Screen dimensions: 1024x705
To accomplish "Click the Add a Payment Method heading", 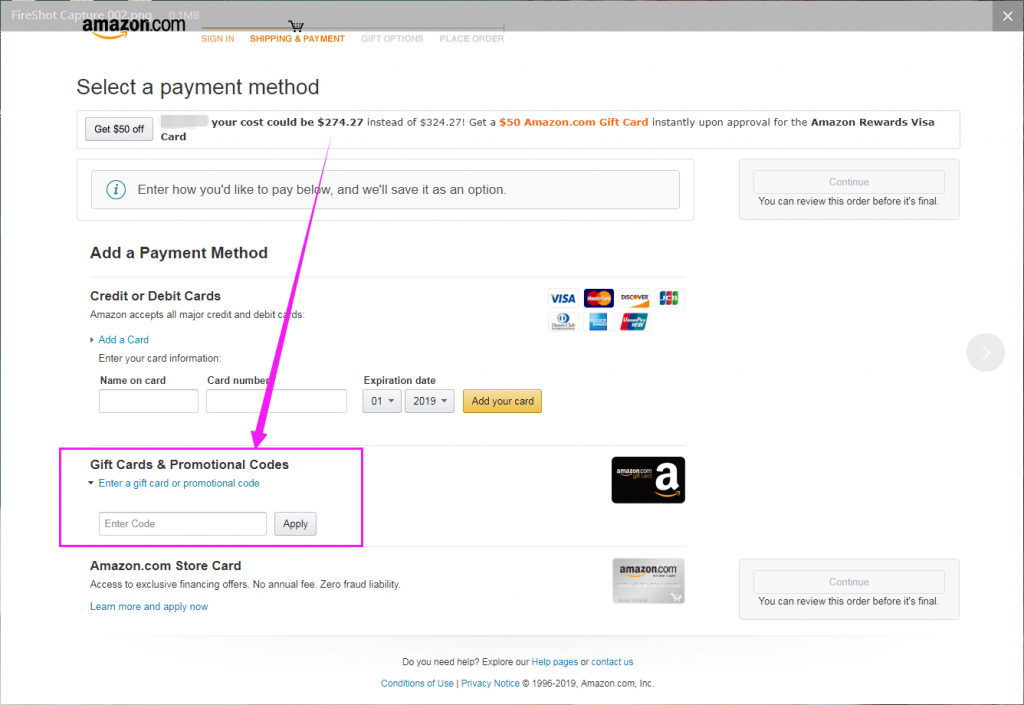I will (x=179, y=253).
